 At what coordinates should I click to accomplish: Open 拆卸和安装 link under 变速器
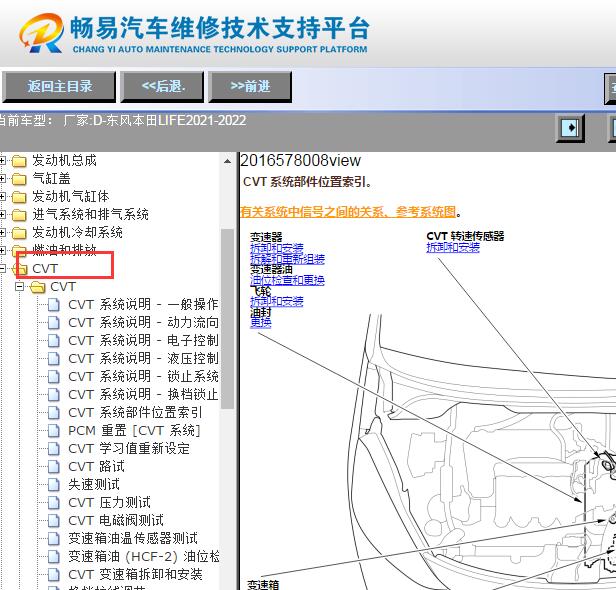click(277, 248)
